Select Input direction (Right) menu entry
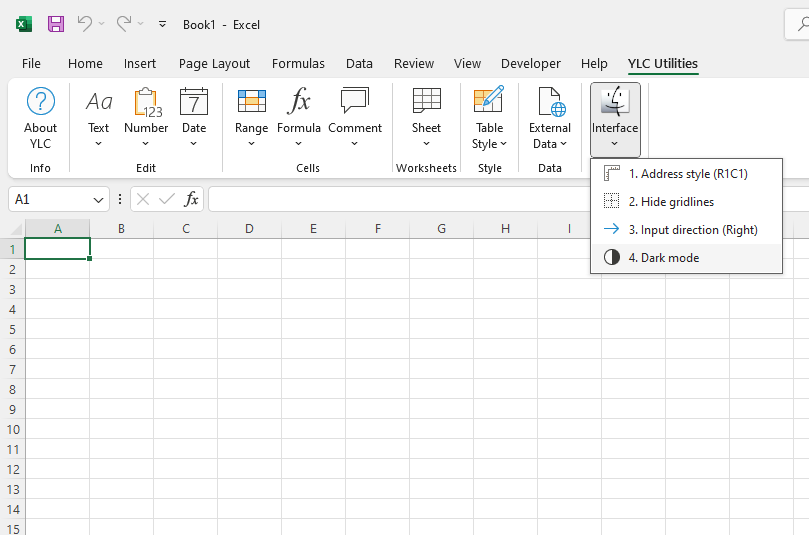Viewport: 809px width, 535px height. [x=692, y=230]
